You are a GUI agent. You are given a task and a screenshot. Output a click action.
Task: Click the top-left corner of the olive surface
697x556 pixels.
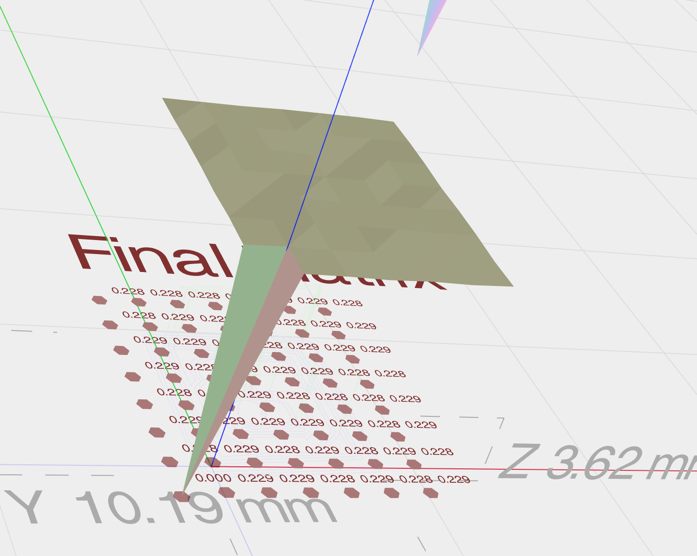[166, 100]
